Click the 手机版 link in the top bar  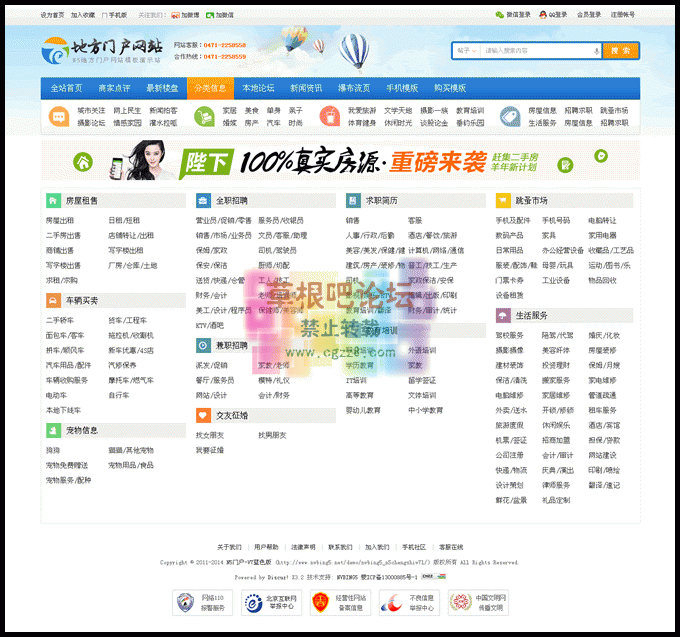(114, 15)
